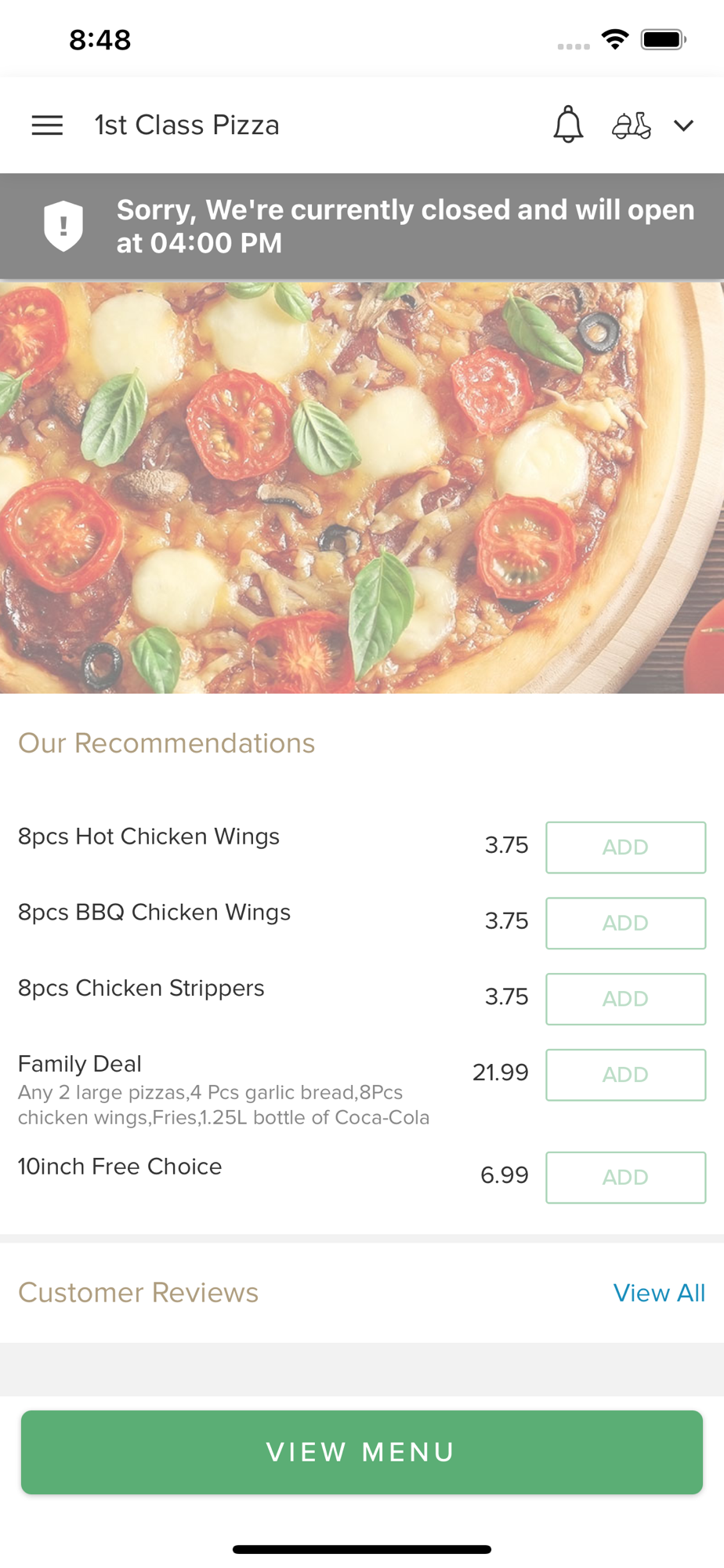Add 8pcs Chicken Strippers to order
Image resolution: width=724 pixels, height=1568 pixels.
point(625,999)
